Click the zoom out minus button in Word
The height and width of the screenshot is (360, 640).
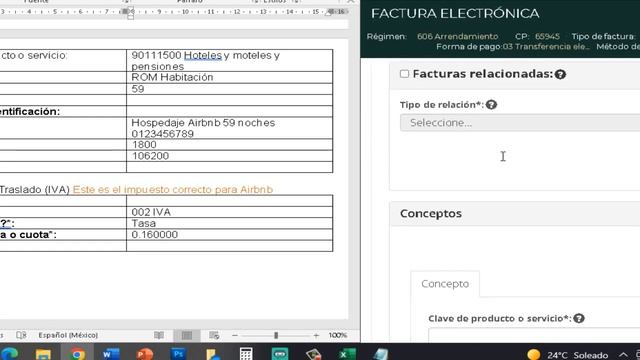click(235, 336)
